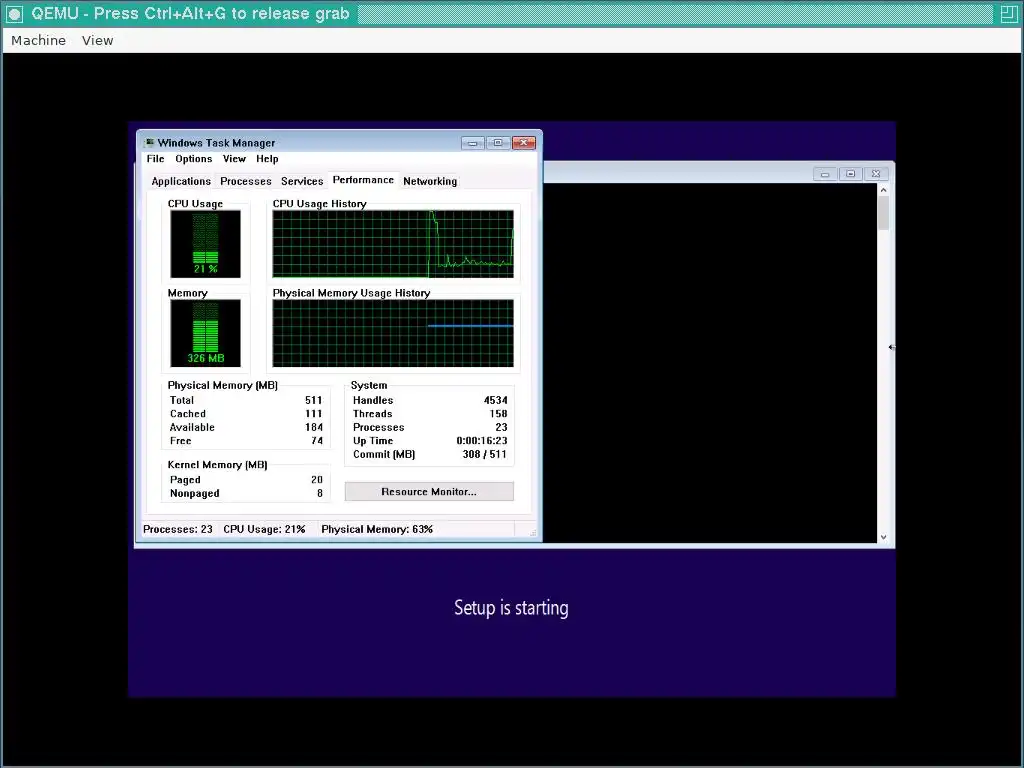Open the Machine menu in QEMU

coord(39,40)
